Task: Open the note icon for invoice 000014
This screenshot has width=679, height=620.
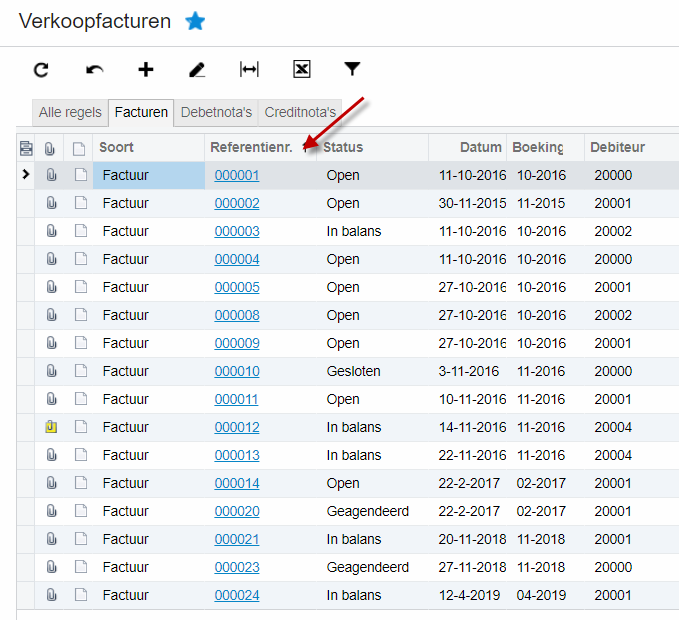Action: [x=81, y=482]
